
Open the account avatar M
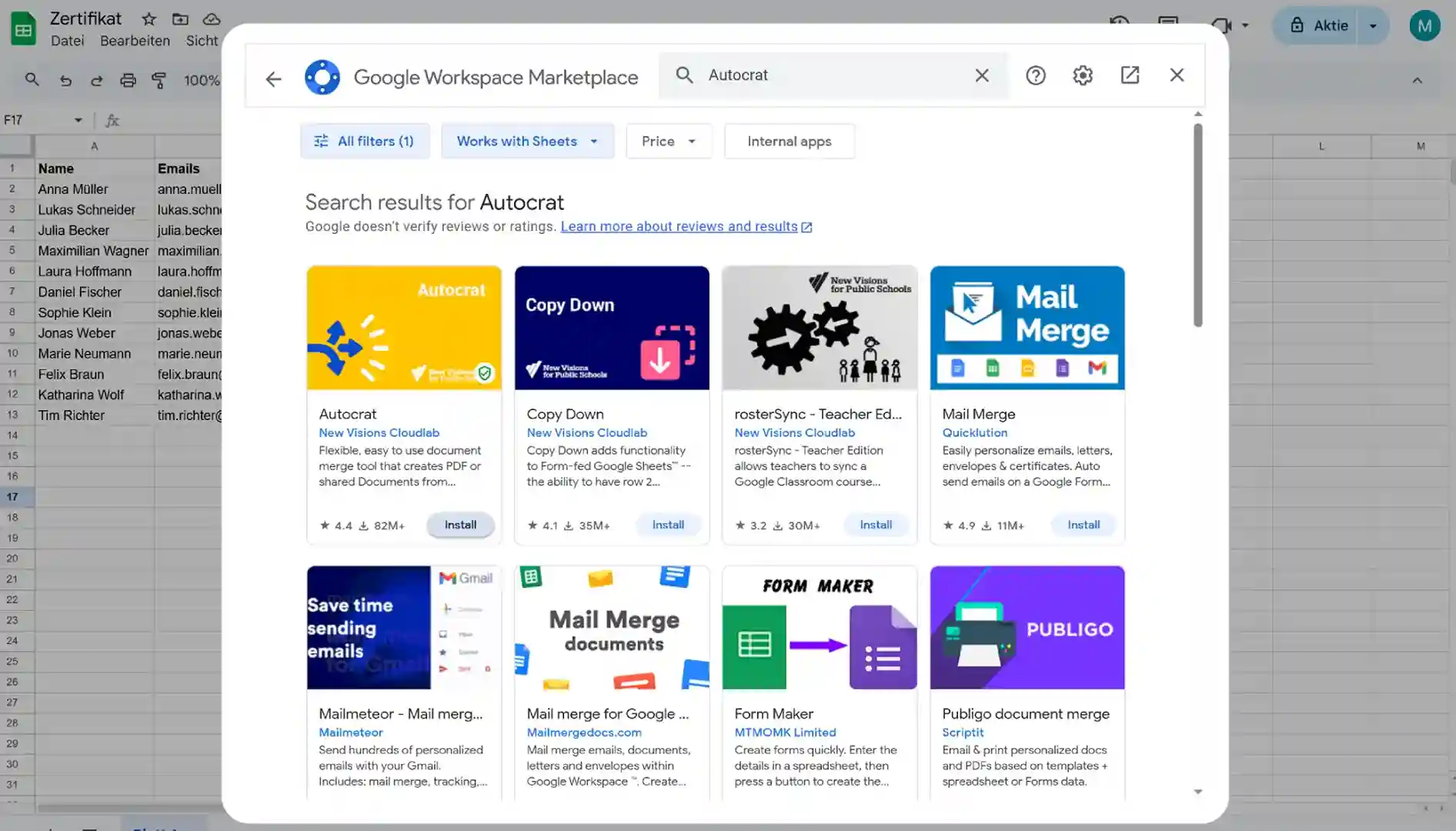point(1424,25)
